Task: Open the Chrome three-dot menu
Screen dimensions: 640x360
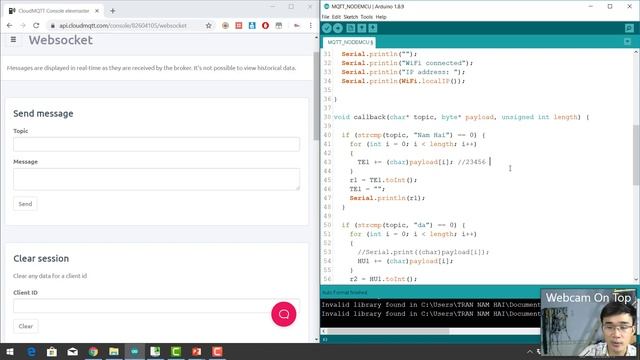Action: click(x=310, y=25)
